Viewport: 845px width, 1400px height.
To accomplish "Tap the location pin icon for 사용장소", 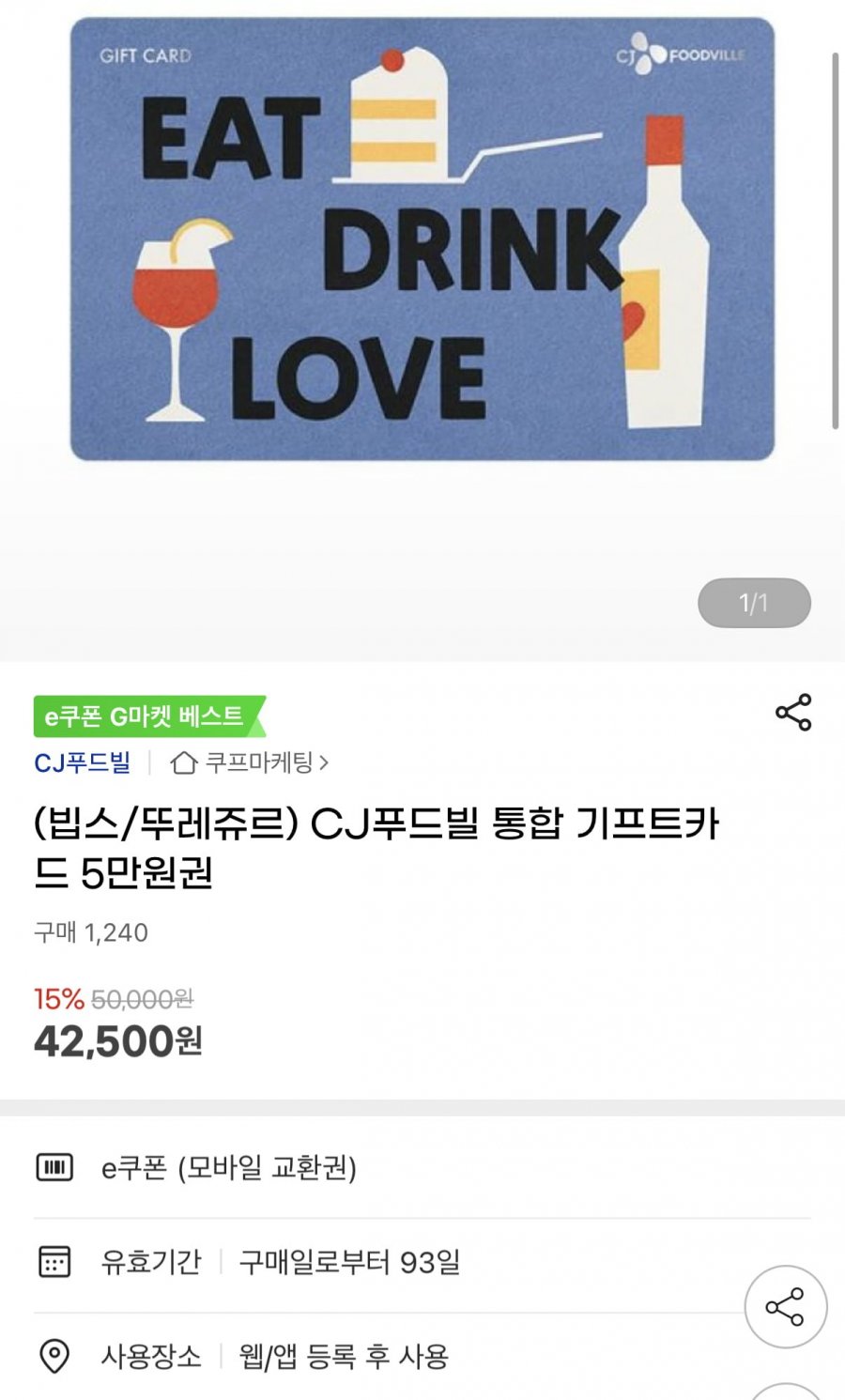I will pyautogui.click(x=54, y=1356).
